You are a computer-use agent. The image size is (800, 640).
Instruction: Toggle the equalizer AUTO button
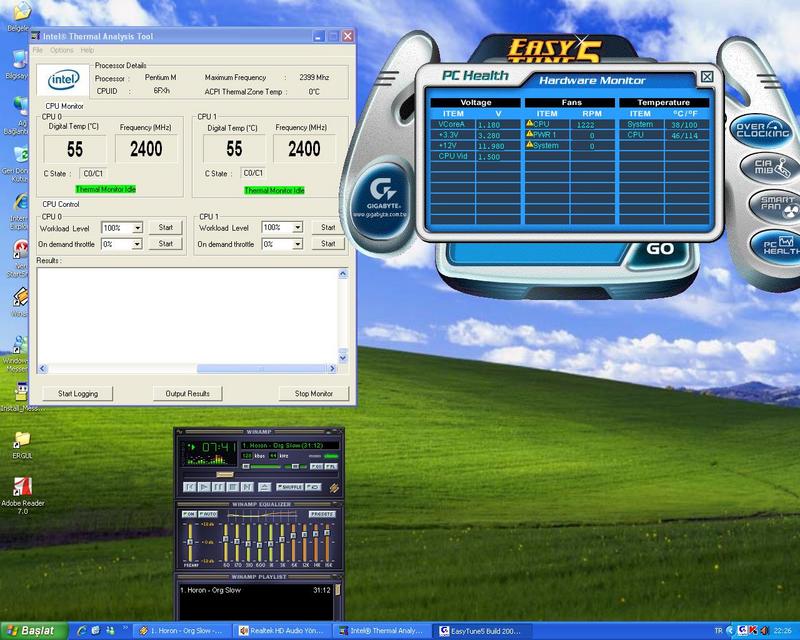[208, 514]
